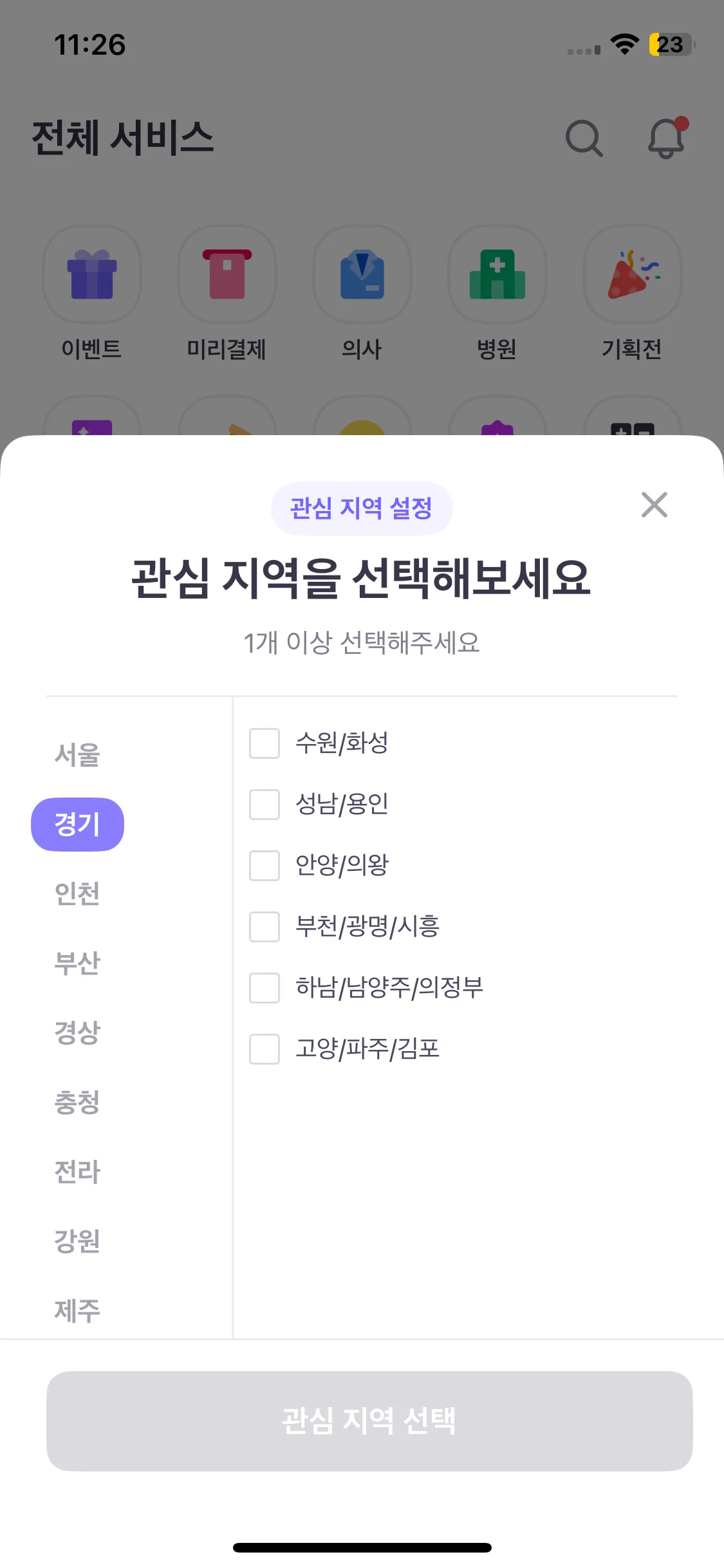This screenshot has width=724, height=1568.
Task: Tap the 관심 지역 설정 label pill
Action: coord(362,509)
